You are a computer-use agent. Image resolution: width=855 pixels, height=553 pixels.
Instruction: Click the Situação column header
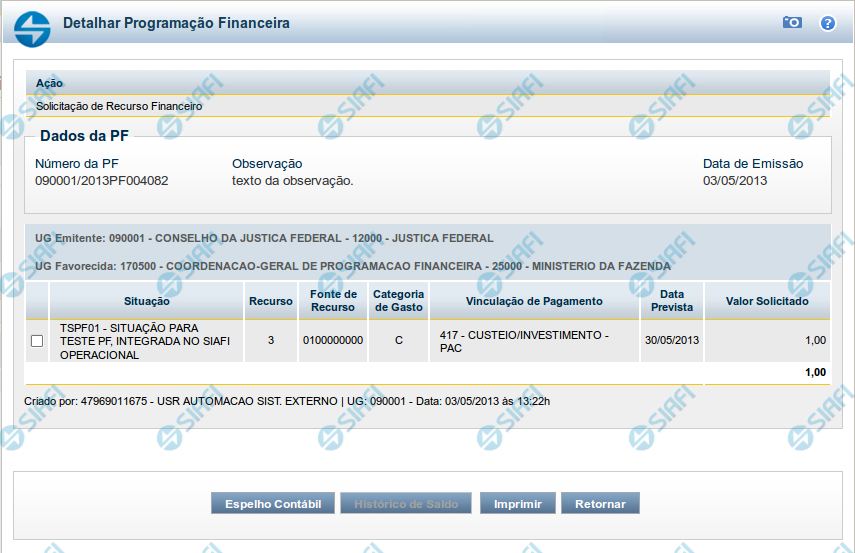[147, 301]
